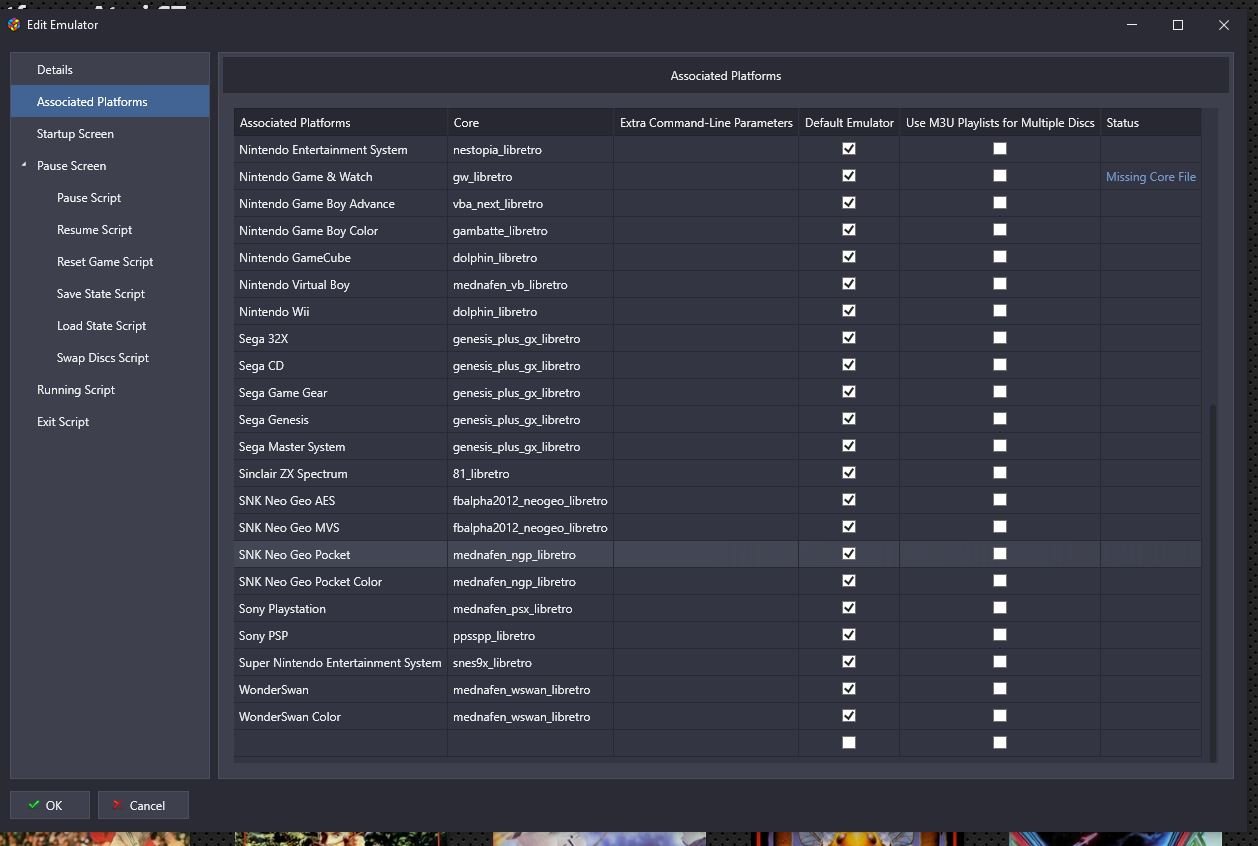
Task: Check Default Emulator in the empty new row
Action: [x=849, y=743]
